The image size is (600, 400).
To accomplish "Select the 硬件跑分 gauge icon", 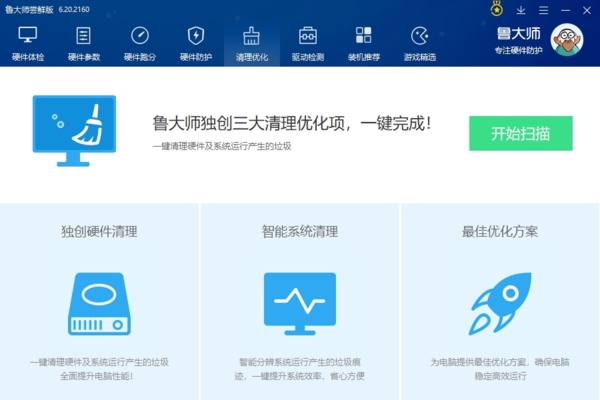I will tap(140, 36).
